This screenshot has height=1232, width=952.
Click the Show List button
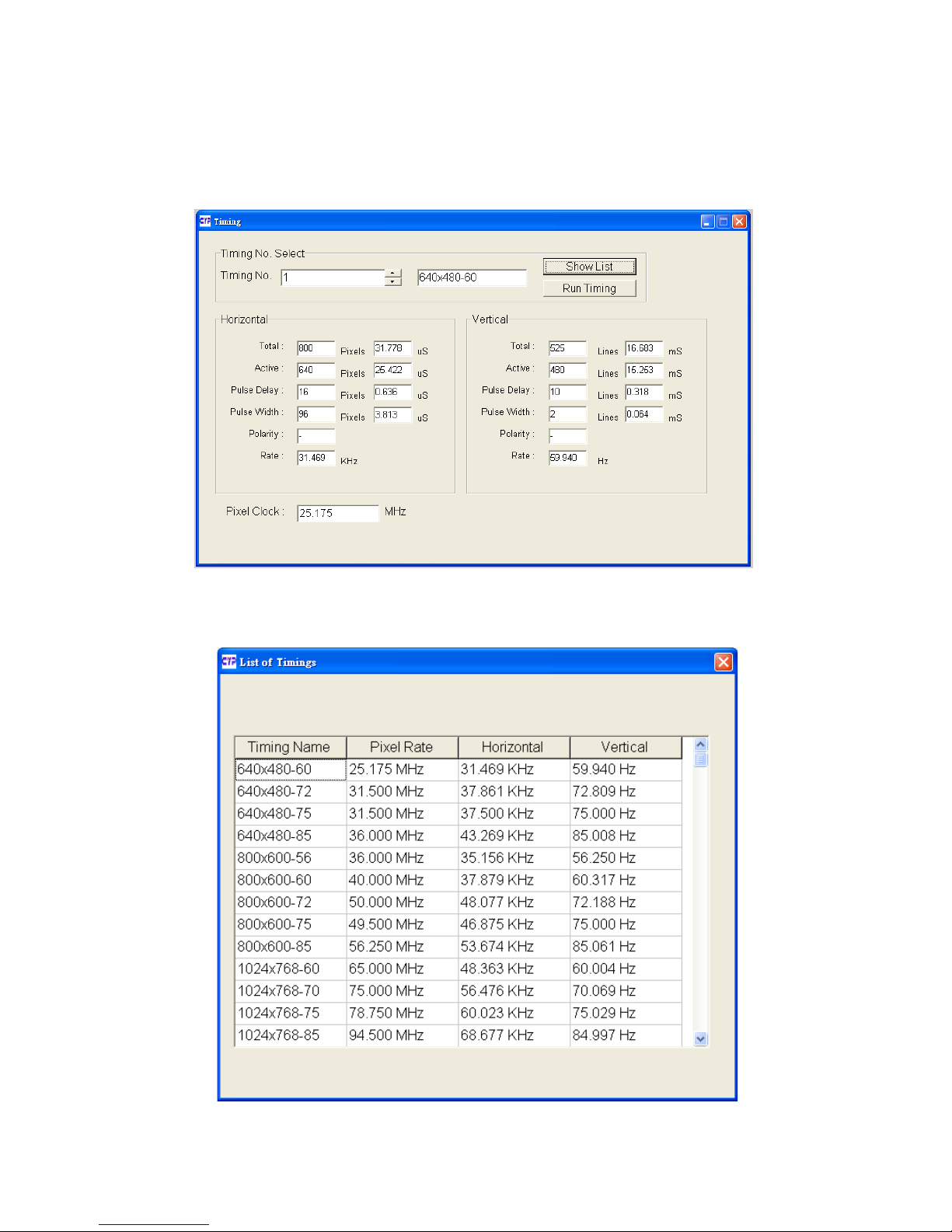[x=589, y=267]
